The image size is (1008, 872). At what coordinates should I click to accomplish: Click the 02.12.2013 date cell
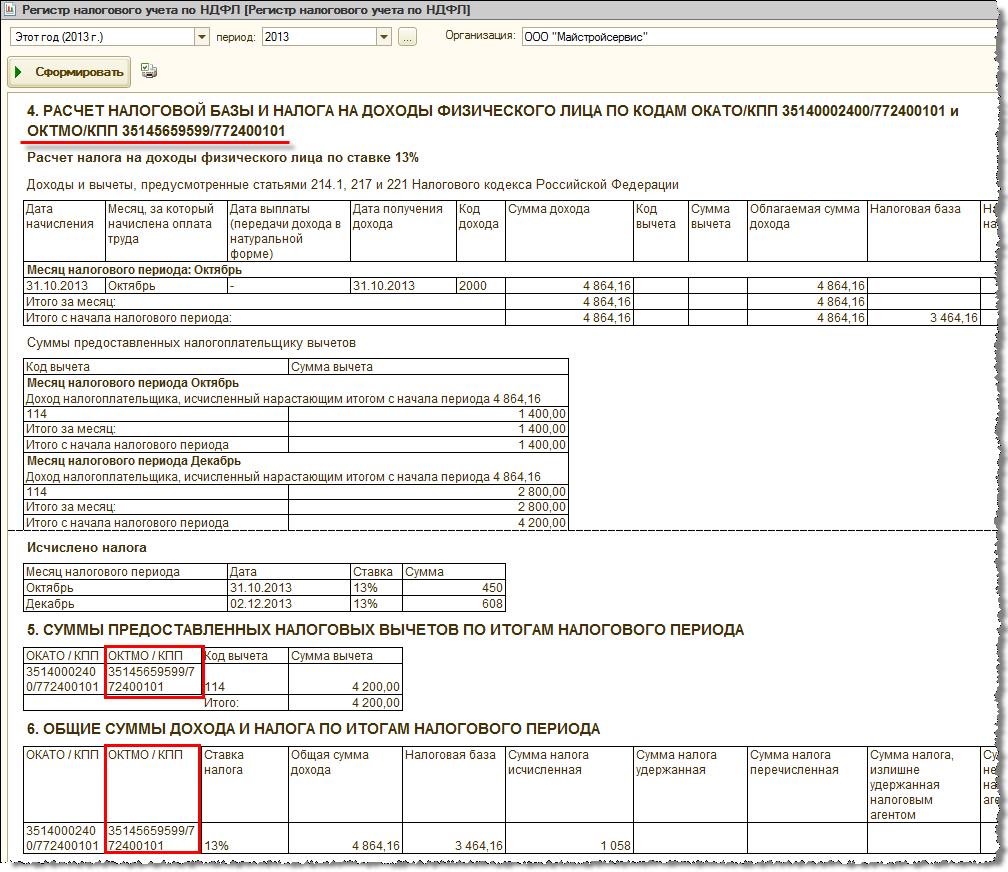click(288, 604)
